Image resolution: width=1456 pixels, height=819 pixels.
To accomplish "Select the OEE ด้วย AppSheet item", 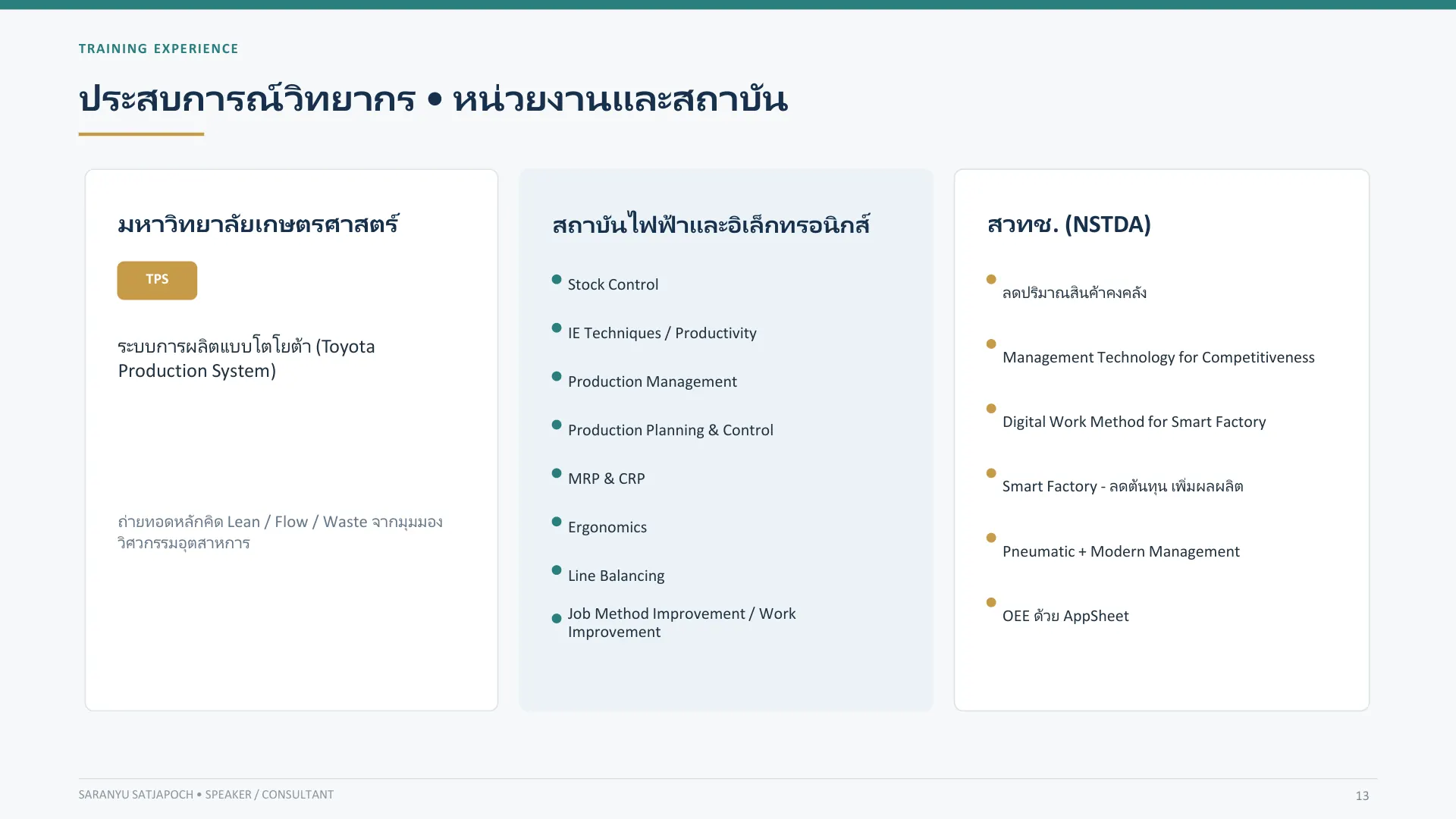I will [x=1065, y=616].
